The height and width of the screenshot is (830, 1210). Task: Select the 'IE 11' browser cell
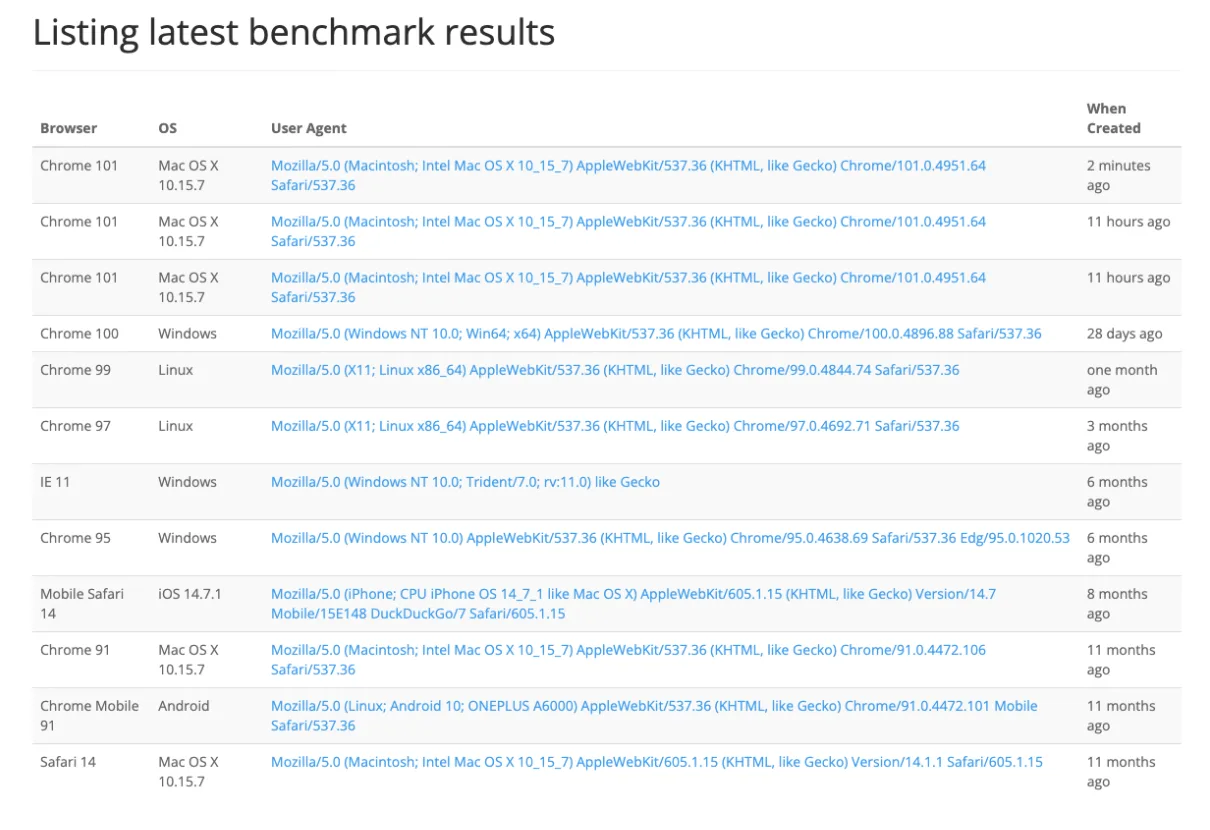coord(55,482)
